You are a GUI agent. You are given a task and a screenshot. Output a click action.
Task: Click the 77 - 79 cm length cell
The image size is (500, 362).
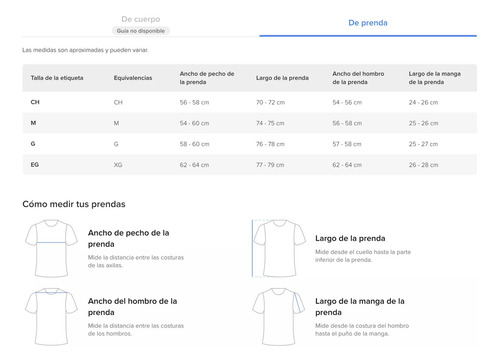(270, 165)
